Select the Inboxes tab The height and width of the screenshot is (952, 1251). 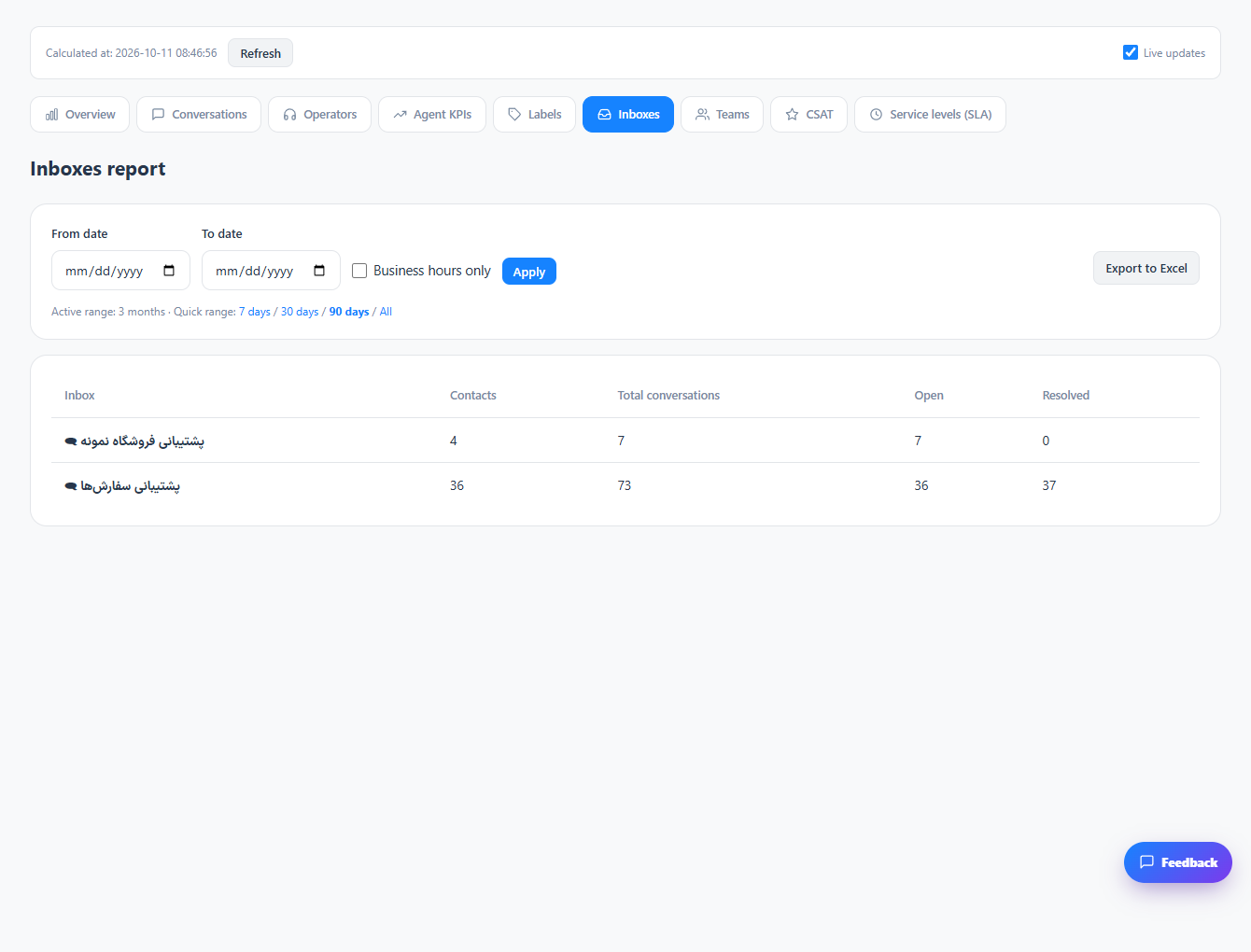(628, 115)
